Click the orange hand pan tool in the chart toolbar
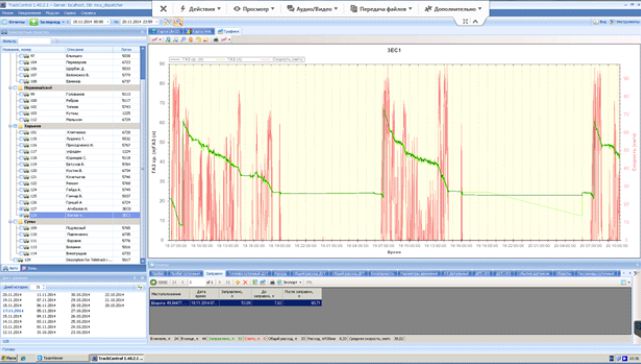The width and height of the screenshot is (641, 364). coord(191,40)
